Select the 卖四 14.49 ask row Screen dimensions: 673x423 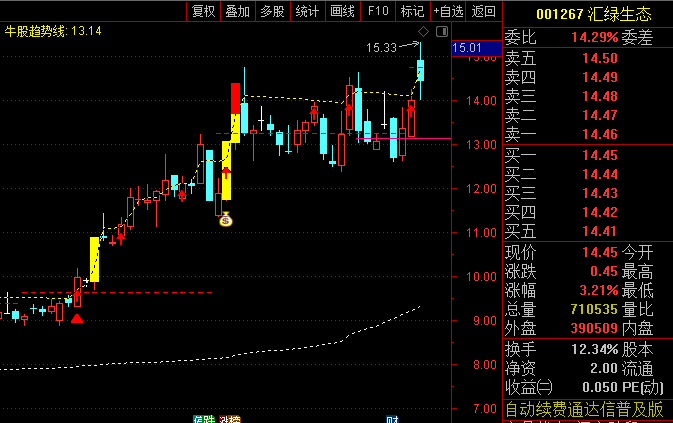tap(588, 77)
